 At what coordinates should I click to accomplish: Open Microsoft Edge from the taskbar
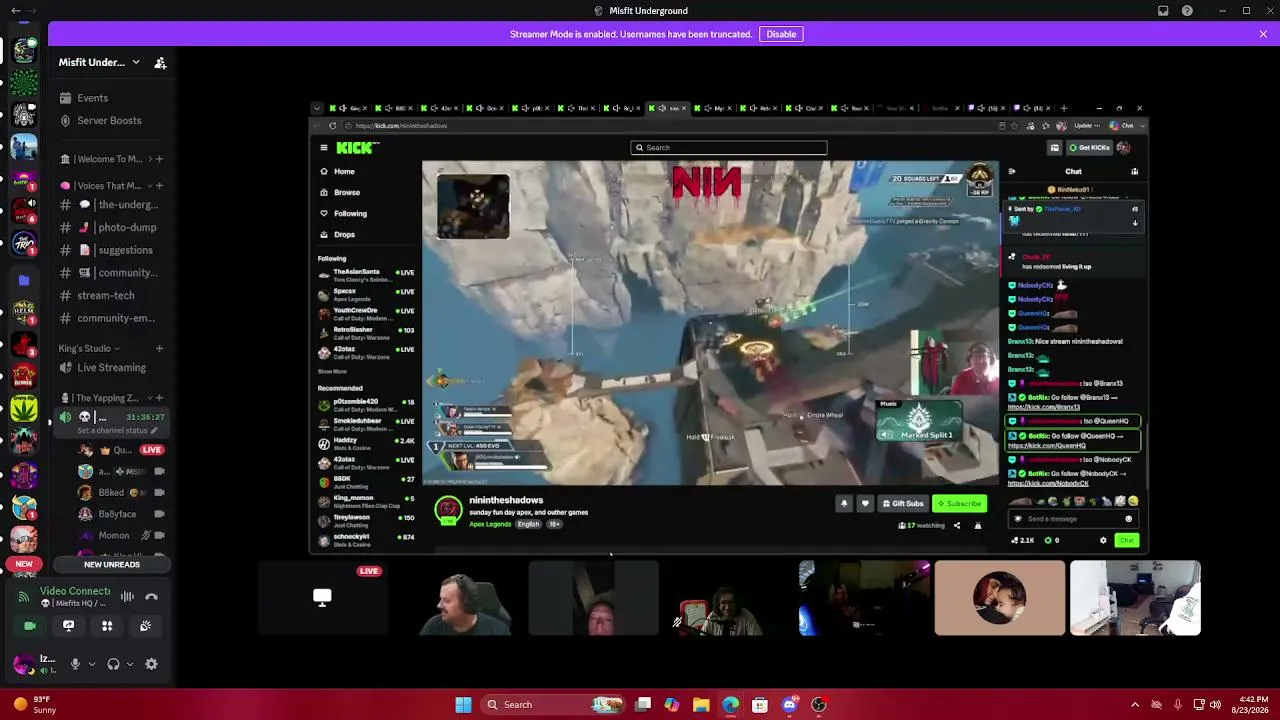click(x=731, y=705)
